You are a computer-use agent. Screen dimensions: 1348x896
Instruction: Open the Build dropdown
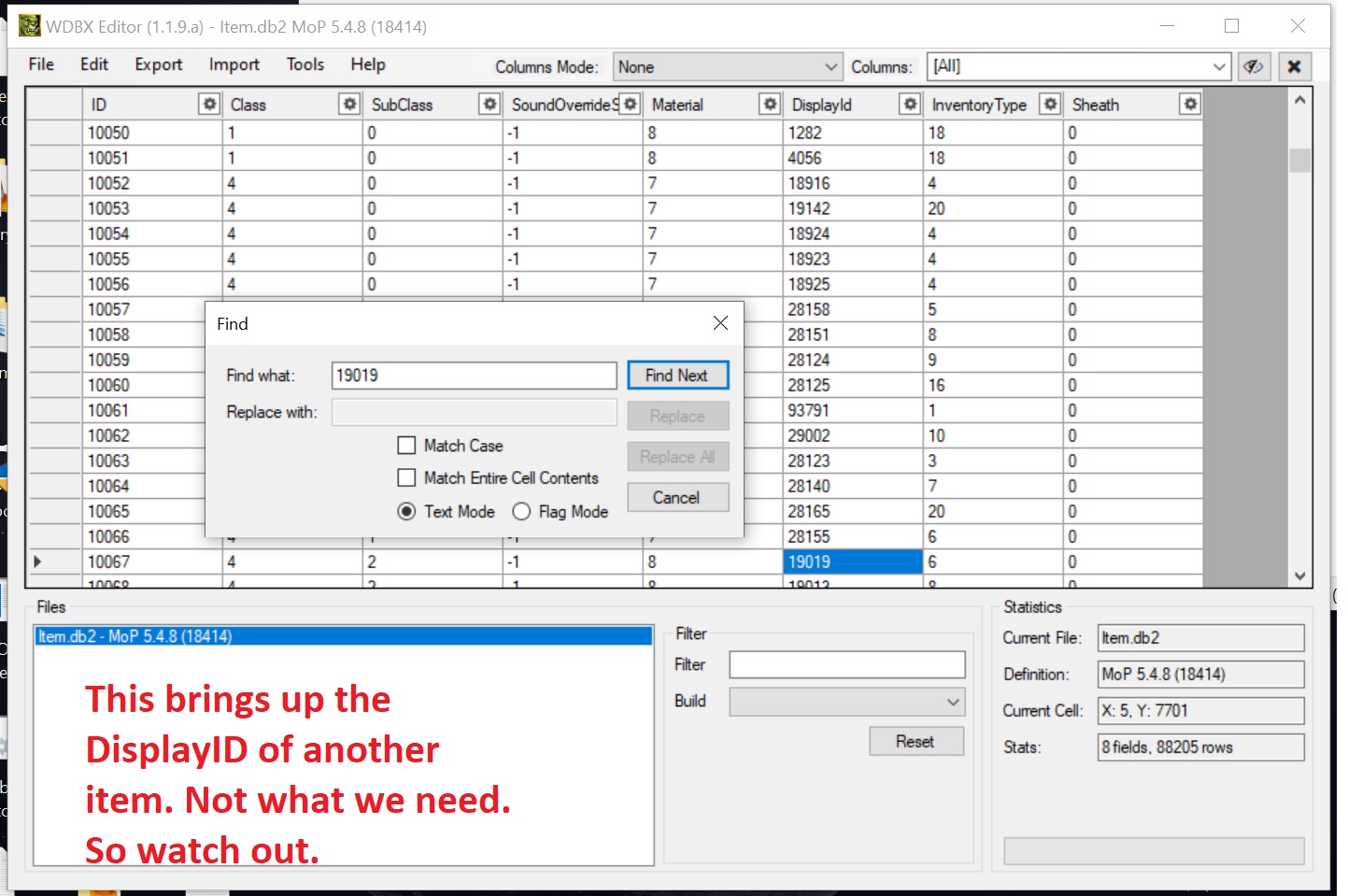[x=846, y=702]
